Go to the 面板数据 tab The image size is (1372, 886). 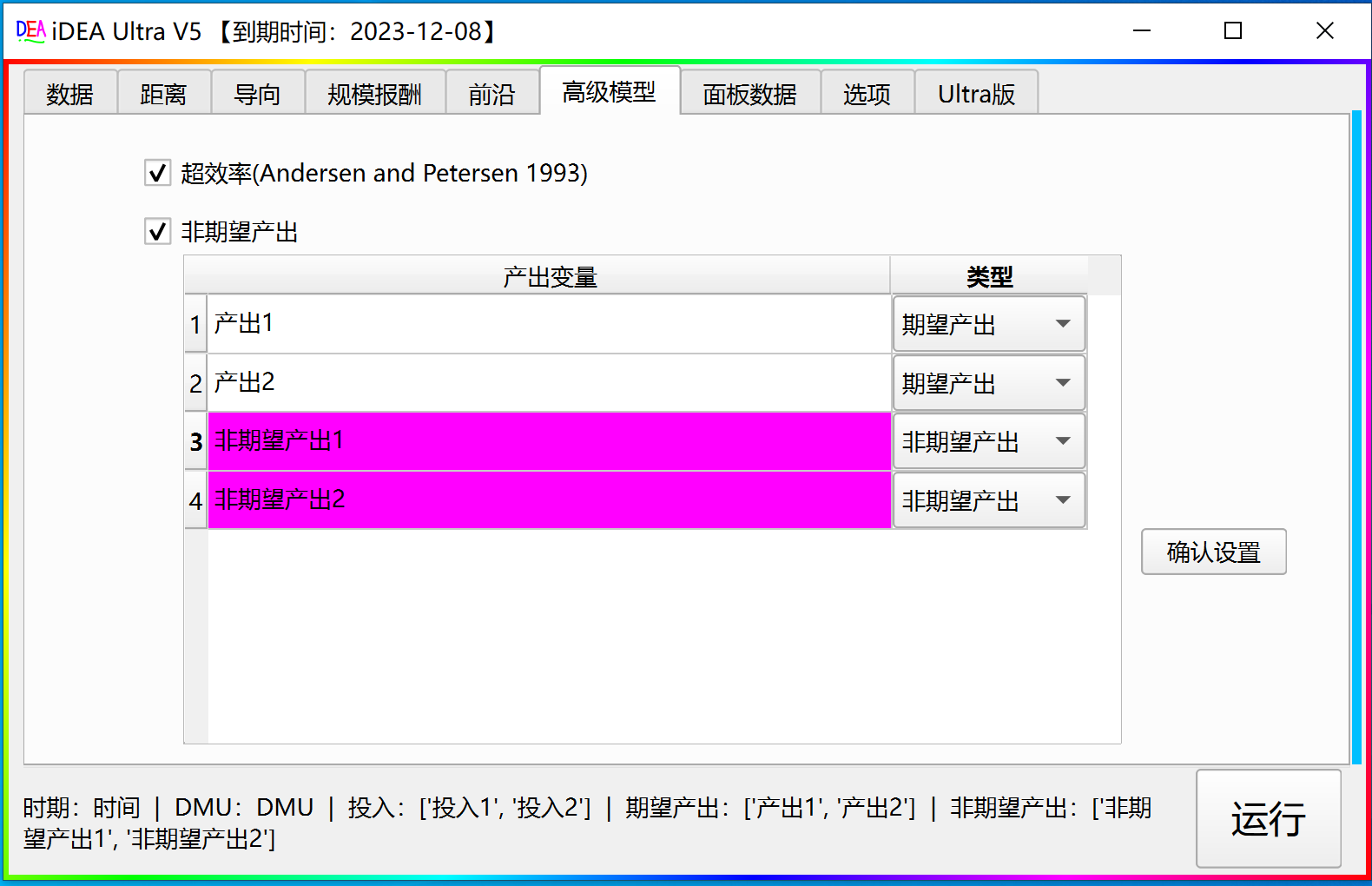[749, 94]
